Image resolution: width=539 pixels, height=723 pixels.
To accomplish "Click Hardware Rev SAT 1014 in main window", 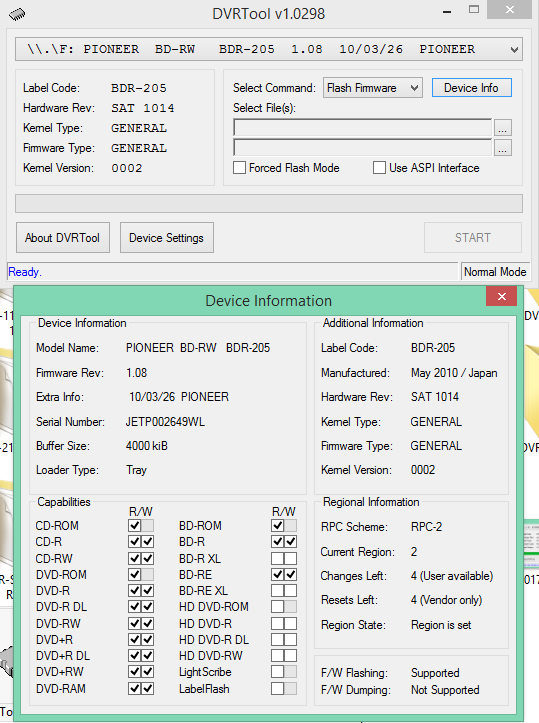I will 143,108.
